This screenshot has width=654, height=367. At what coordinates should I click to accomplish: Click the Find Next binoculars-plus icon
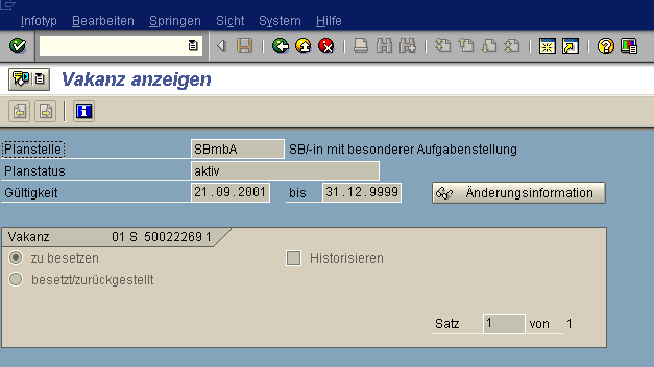coord(407,45)
